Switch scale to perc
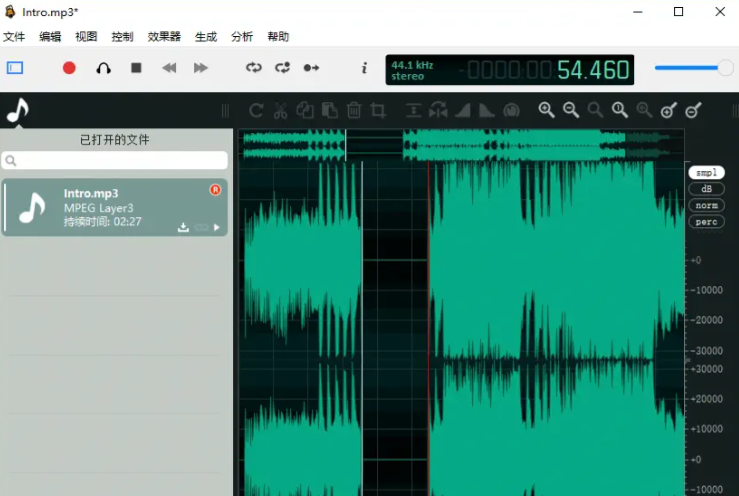Viewport: 739px width, 496px height. click(x=706, y=221)
